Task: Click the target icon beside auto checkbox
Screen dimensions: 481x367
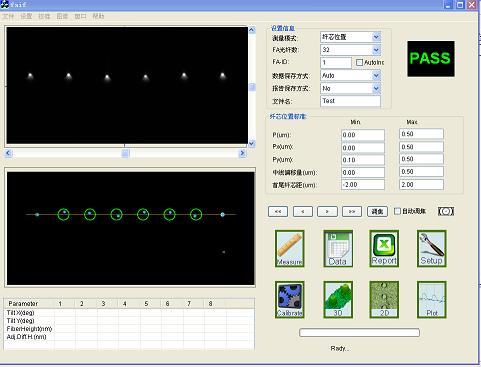Action: tap(446, 211)
